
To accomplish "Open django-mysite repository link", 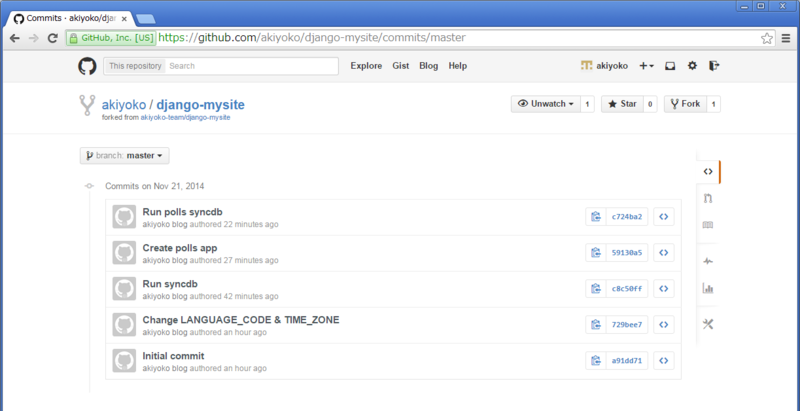I will 201,105.
